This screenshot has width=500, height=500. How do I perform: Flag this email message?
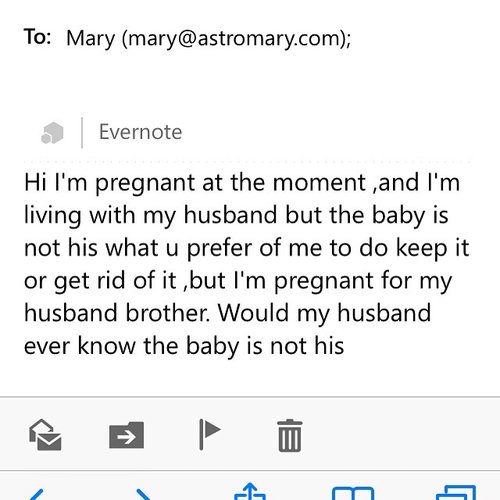[x=210, y=435]
